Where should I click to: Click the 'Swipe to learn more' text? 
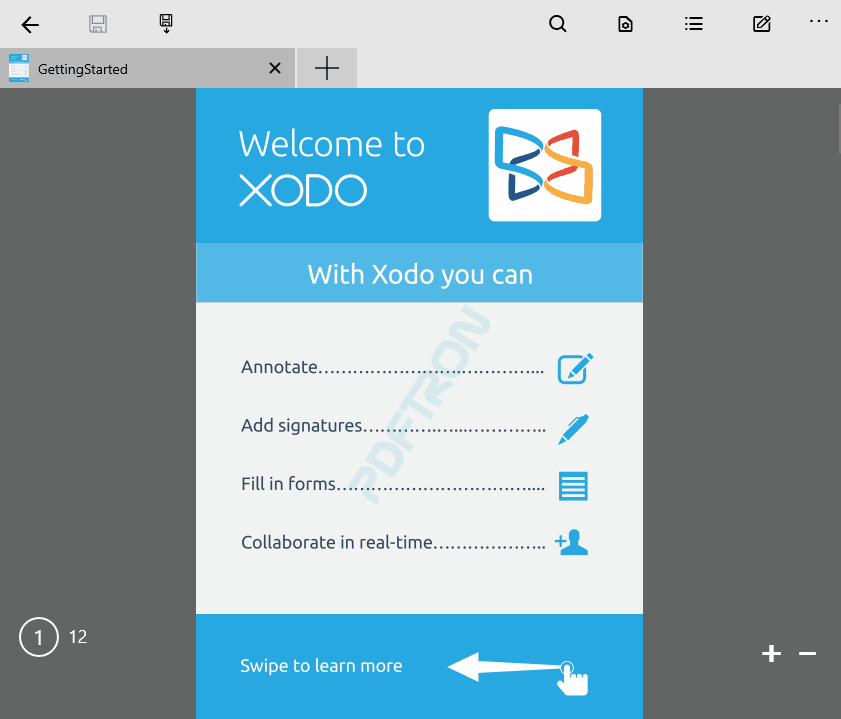click(x=321, y=666)
